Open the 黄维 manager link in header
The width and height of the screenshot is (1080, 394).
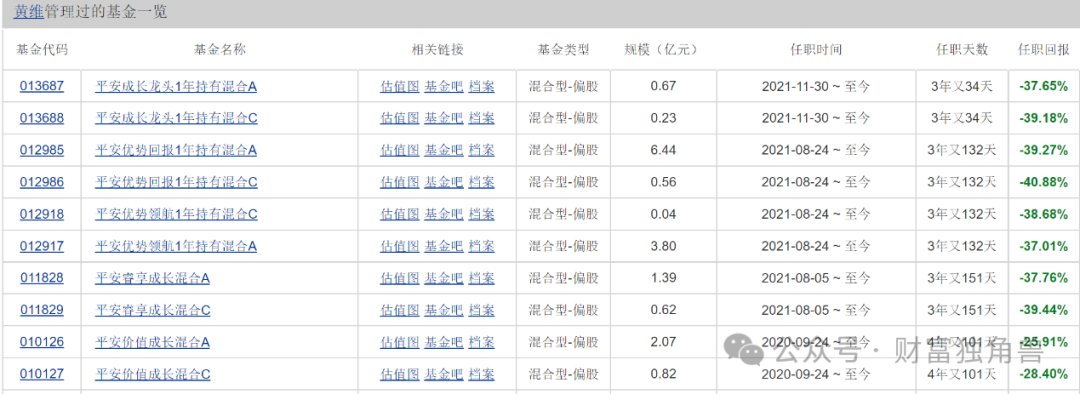coord(28,12)
